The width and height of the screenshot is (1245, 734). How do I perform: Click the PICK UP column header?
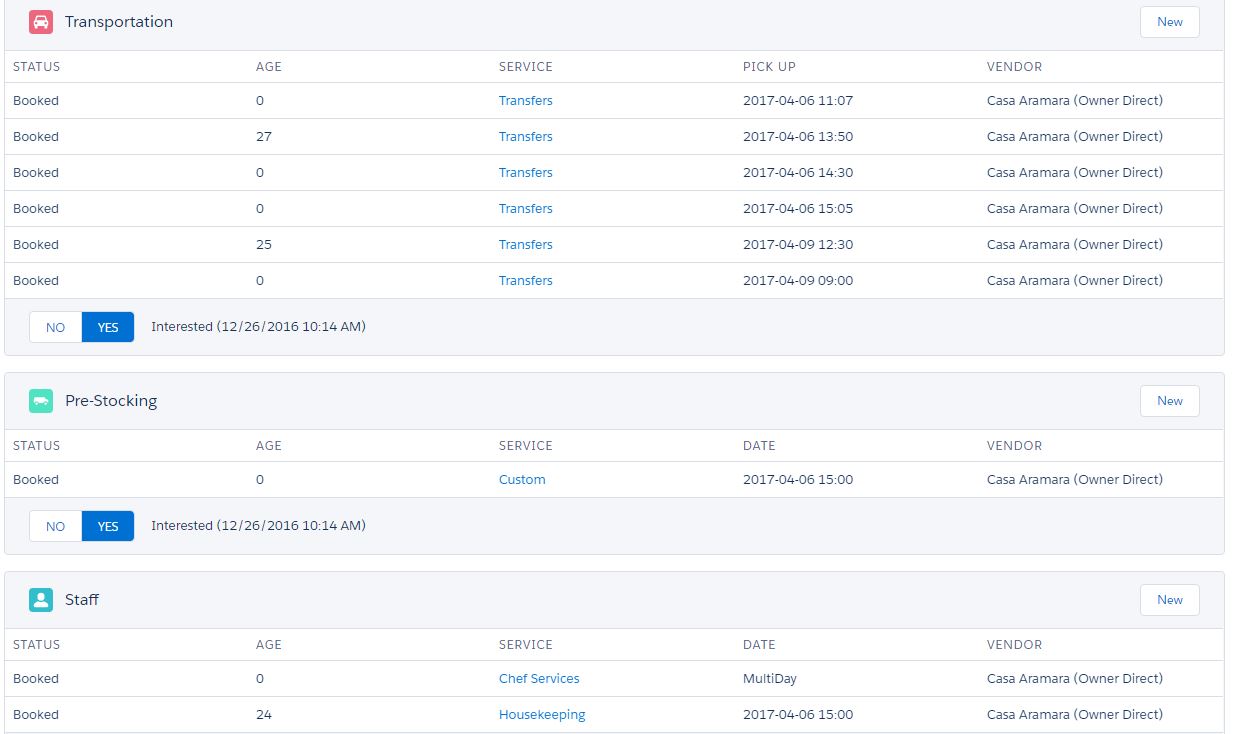point(769,67)
